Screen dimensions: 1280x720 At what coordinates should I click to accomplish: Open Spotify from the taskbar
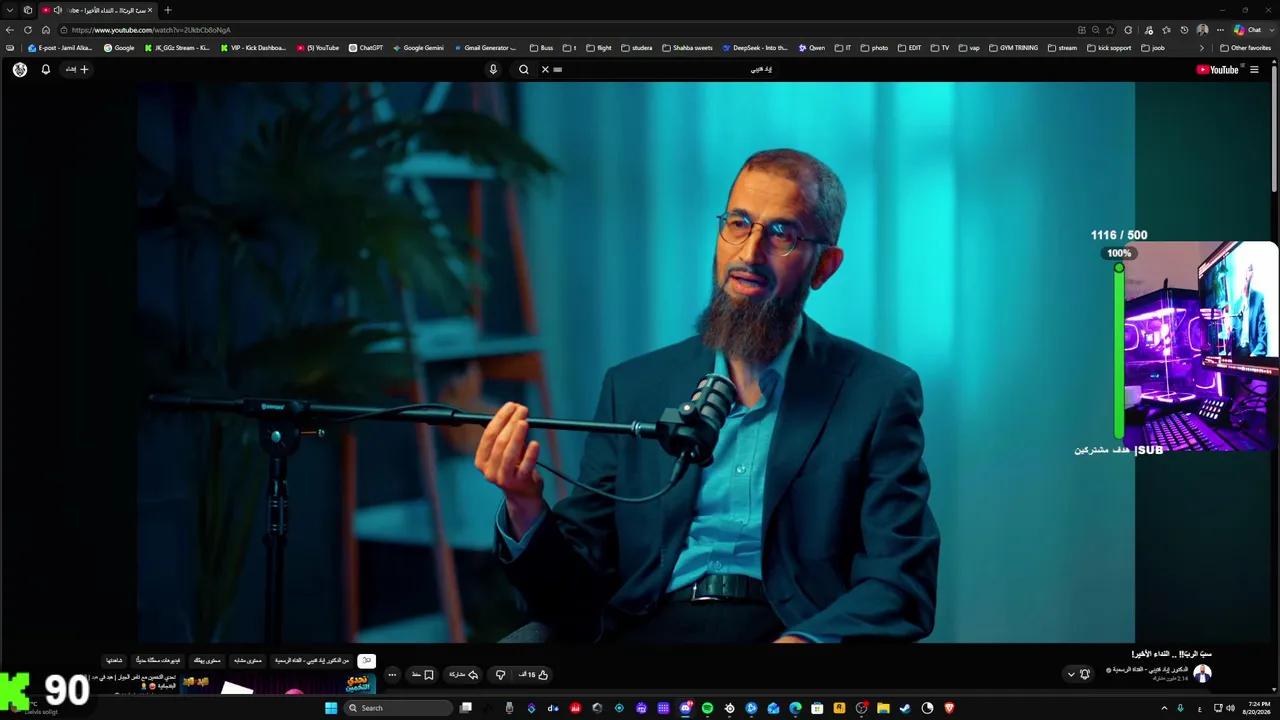(707, 708)
